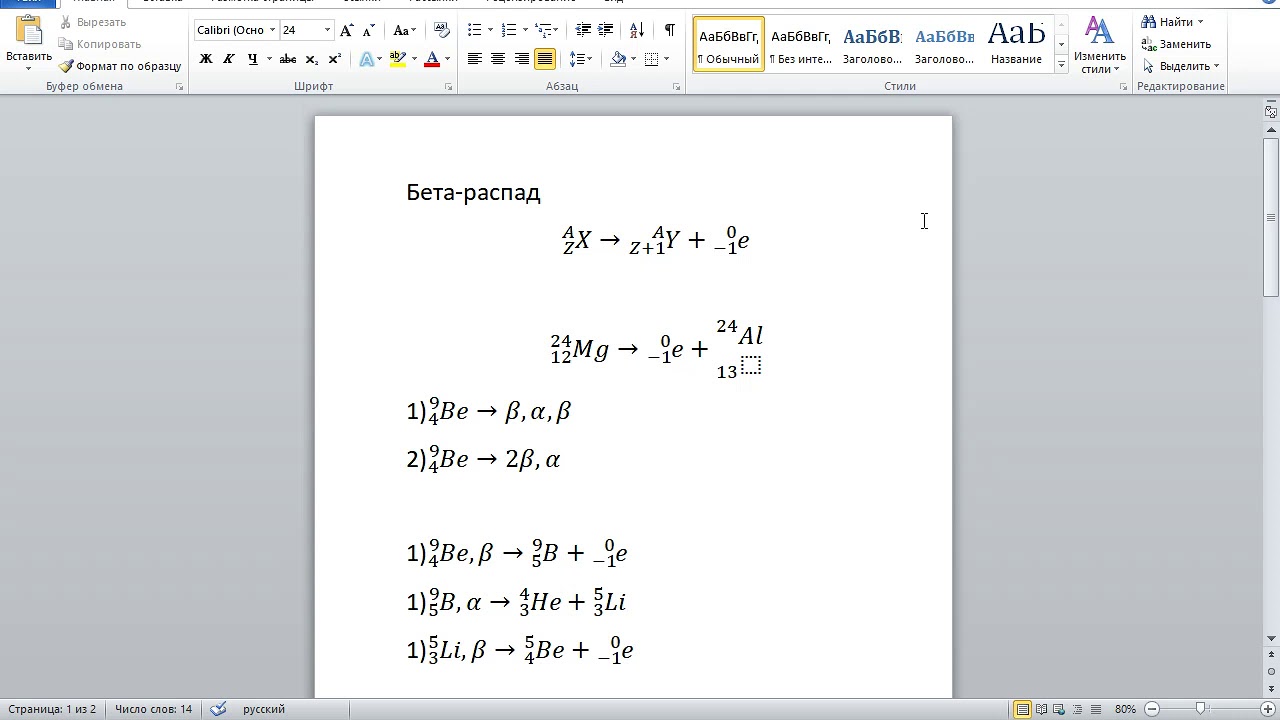
Task: Click the Text Effects glowing A icon
Action: pos(366,59)
